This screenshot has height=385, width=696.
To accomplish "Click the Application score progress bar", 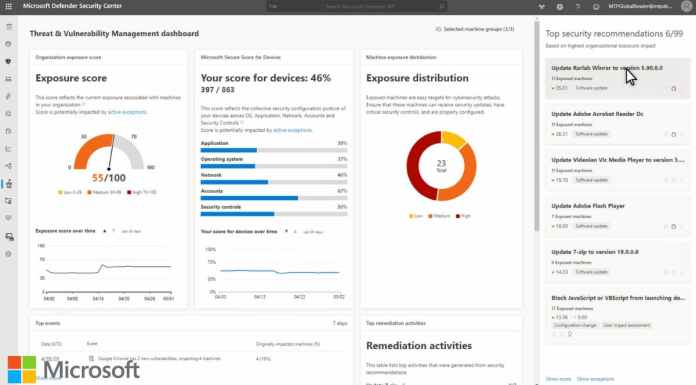I will pyautogui.click(x=274, y=150).
